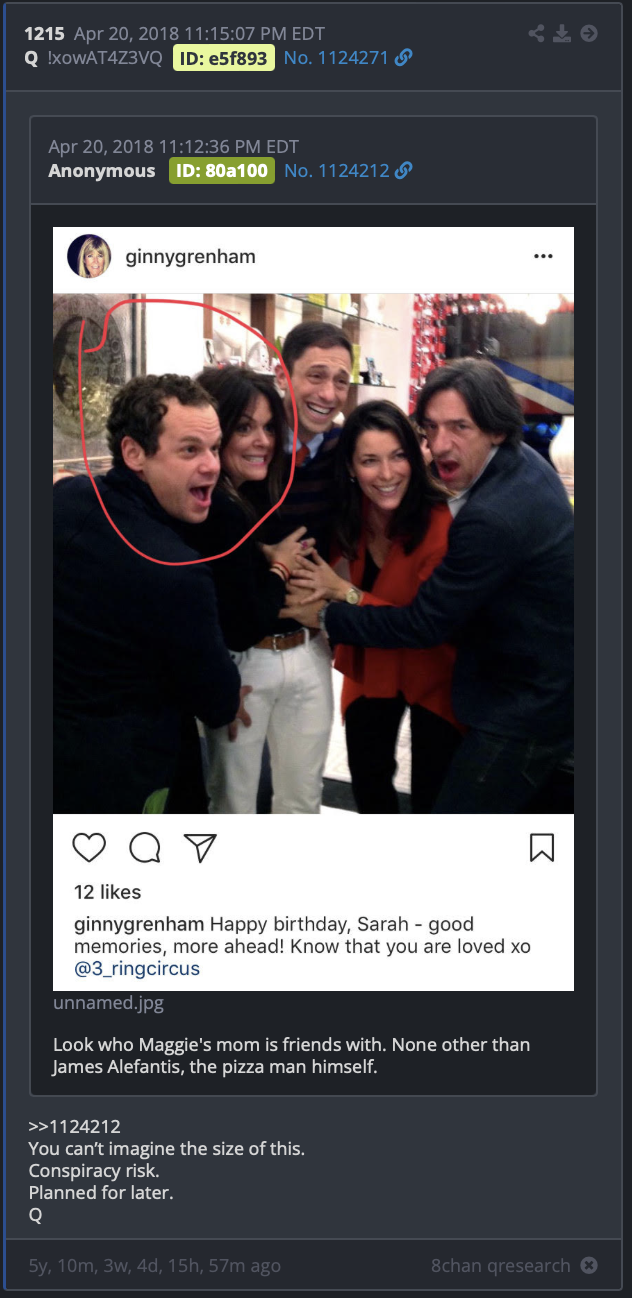Click the ginnygrenham profile avatar
The image size is (632, 1298).
tap(88, 257)
